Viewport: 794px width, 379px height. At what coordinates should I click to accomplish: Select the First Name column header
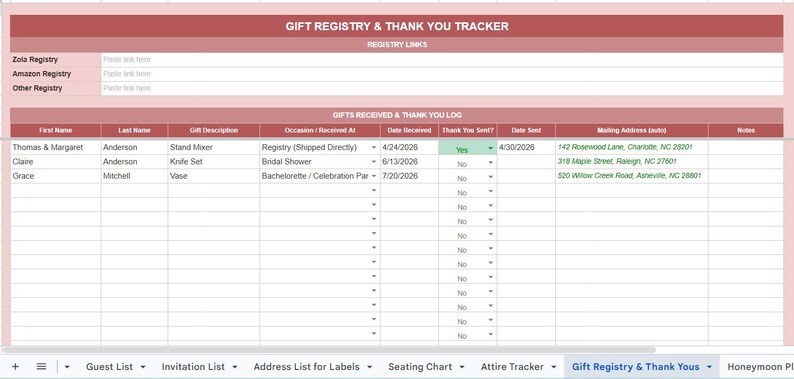coord(56,130)
